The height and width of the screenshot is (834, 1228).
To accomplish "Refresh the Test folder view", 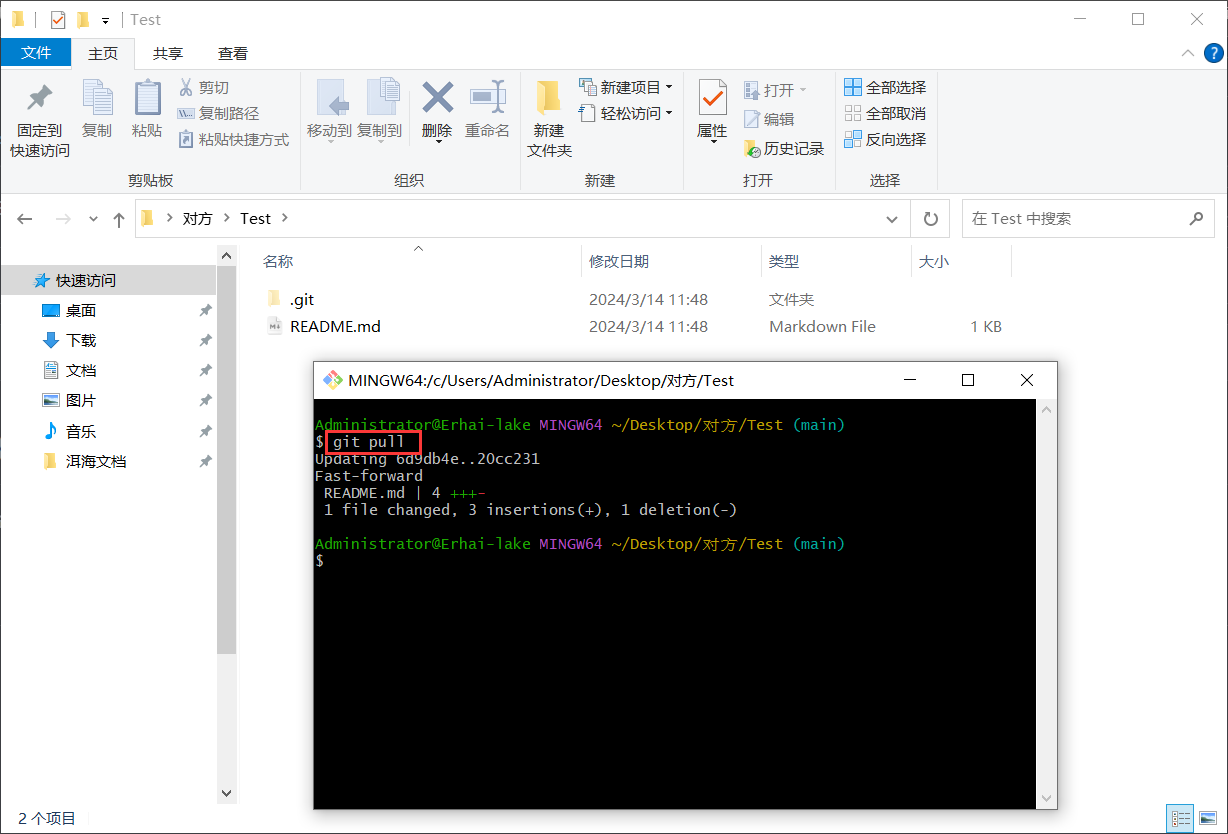I will (x=931, y=219).
